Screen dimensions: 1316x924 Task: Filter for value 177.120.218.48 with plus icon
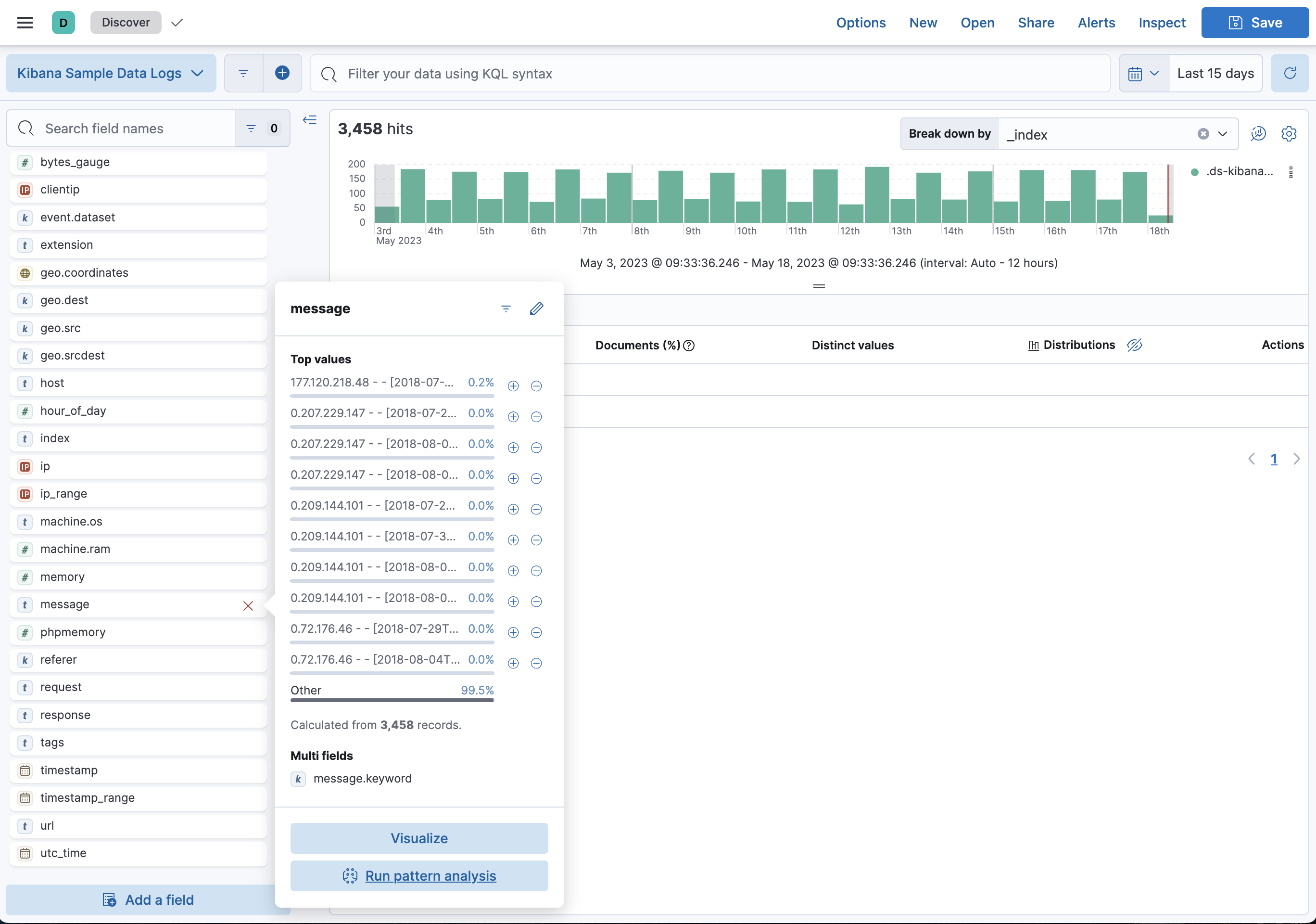(513, 386)
